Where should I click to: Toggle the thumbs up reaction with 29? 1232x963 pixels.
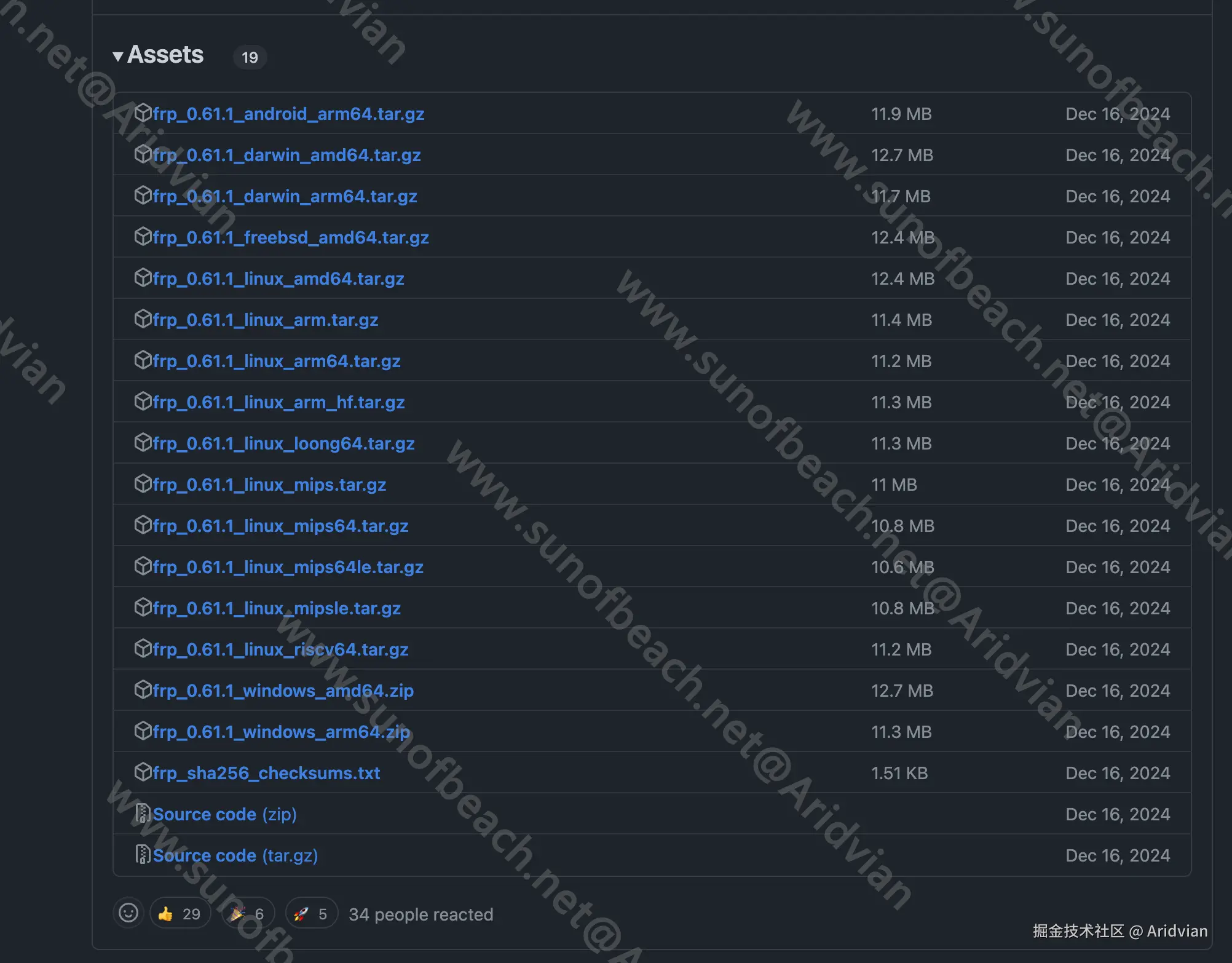coord(180,914)
